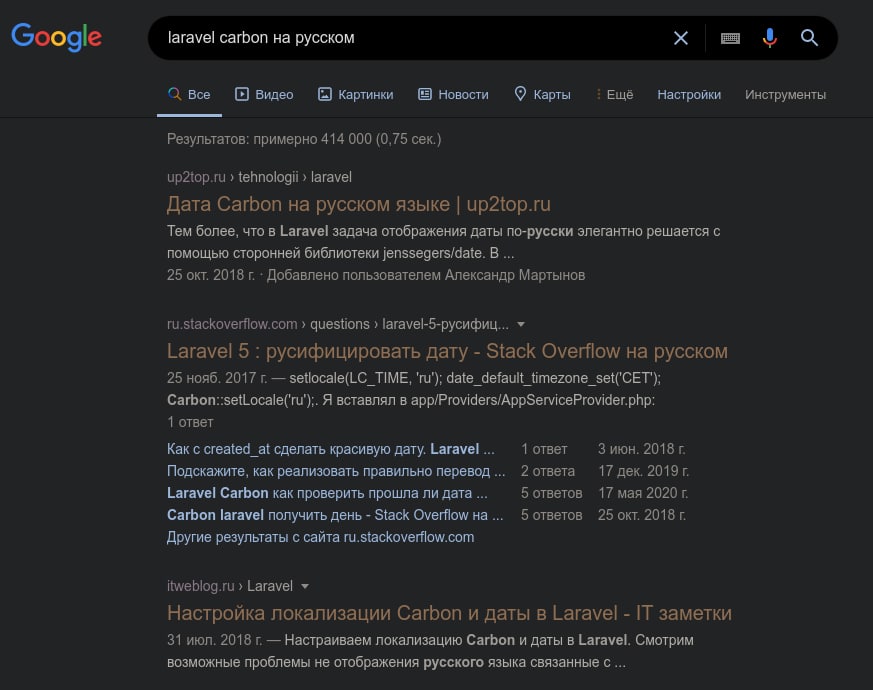The image size is (873, 690).
Task: Open the Карты tab
Action: 542,95
